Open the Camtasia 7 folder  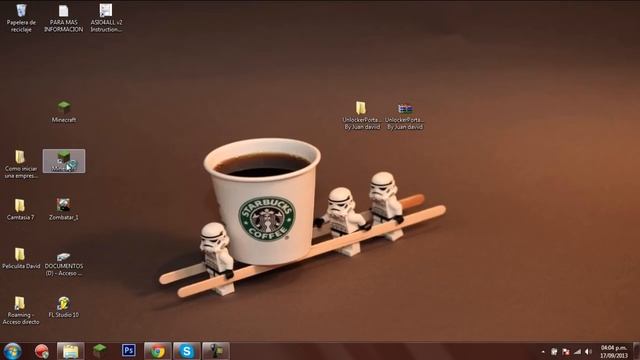pos(20,209)
